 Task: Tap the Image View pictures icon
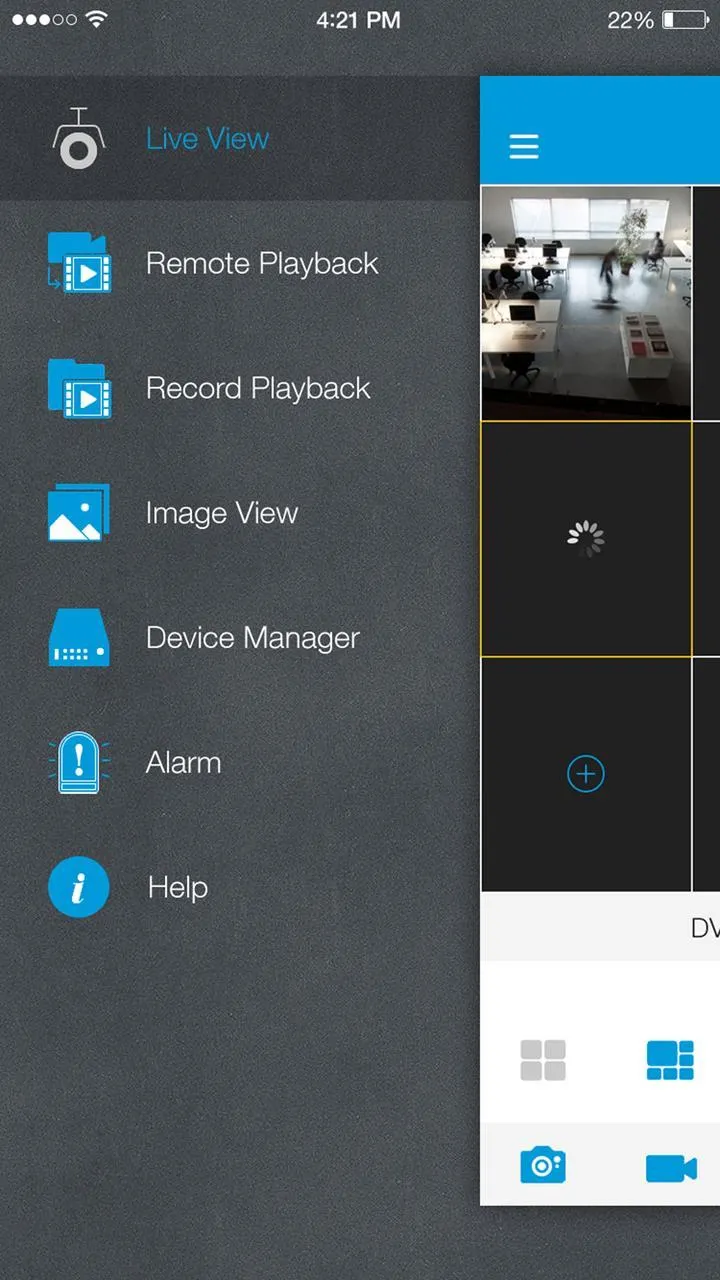click(79, 513)
